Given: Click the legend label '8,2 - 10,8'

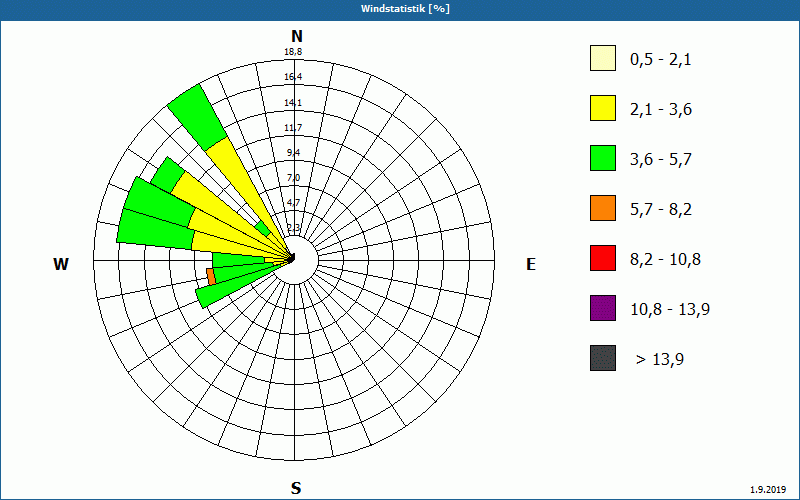Looking at the screenshot, I should click(x=665, y=260).
